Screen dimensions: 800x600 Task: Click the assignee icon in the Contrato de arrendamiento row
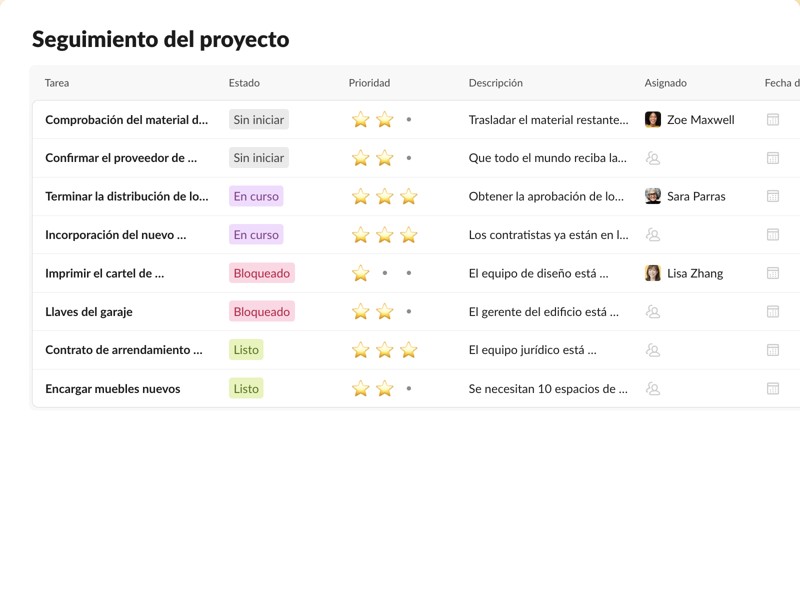[653, 350]
